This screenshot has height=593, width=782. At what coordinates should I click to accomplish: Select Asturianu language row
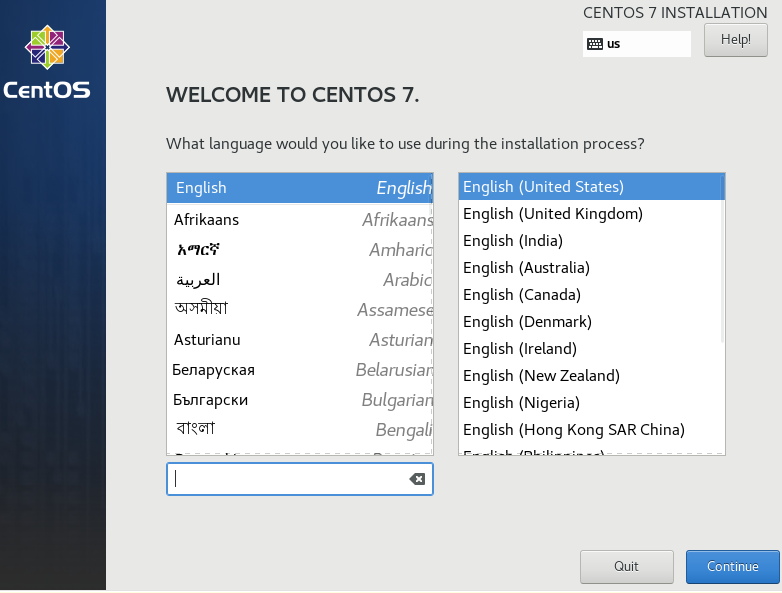pyautogui.click(x=300, y=340)
